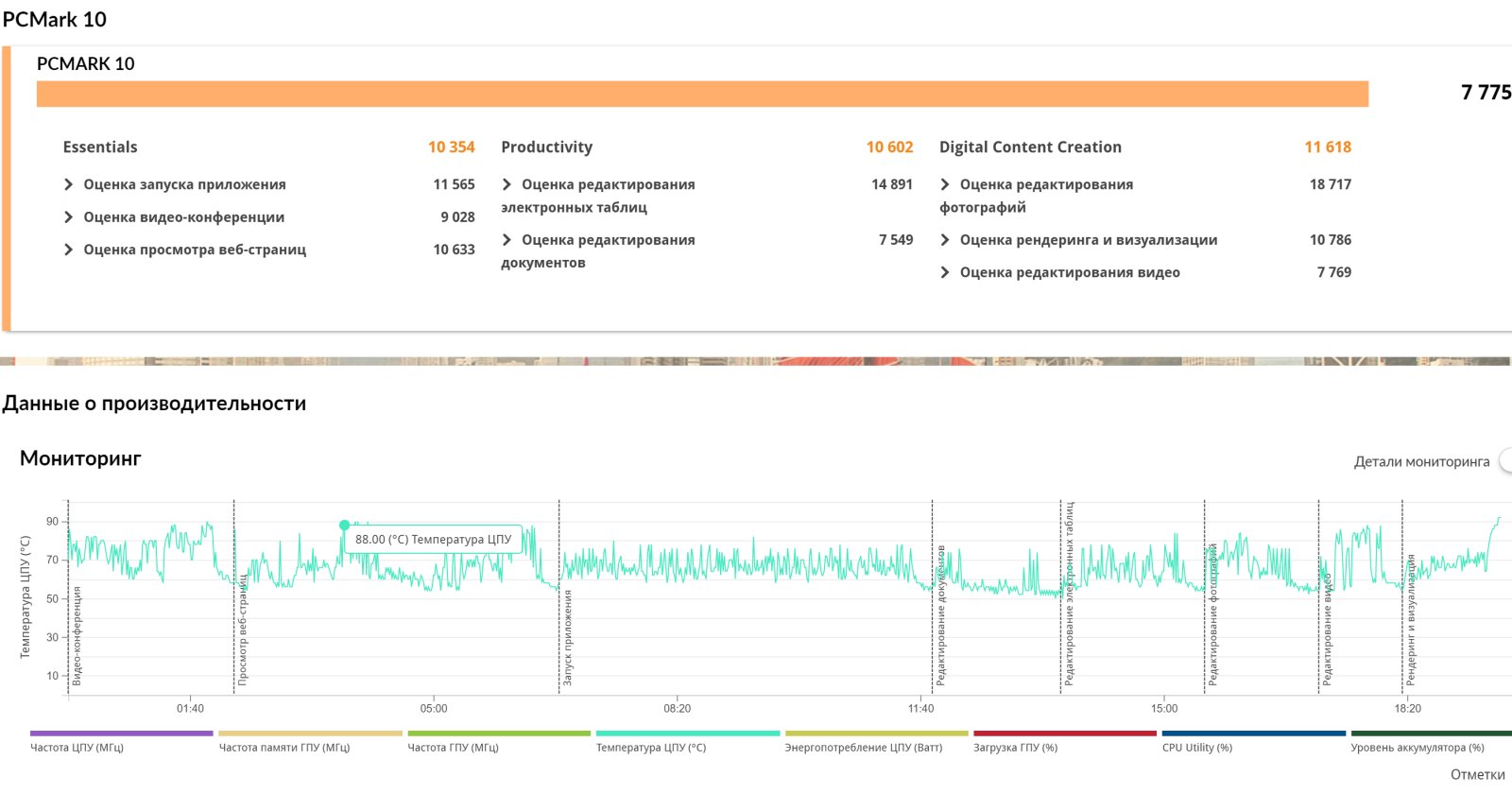
Task: Expand the document editing score chevron
Action: [507, 240]
